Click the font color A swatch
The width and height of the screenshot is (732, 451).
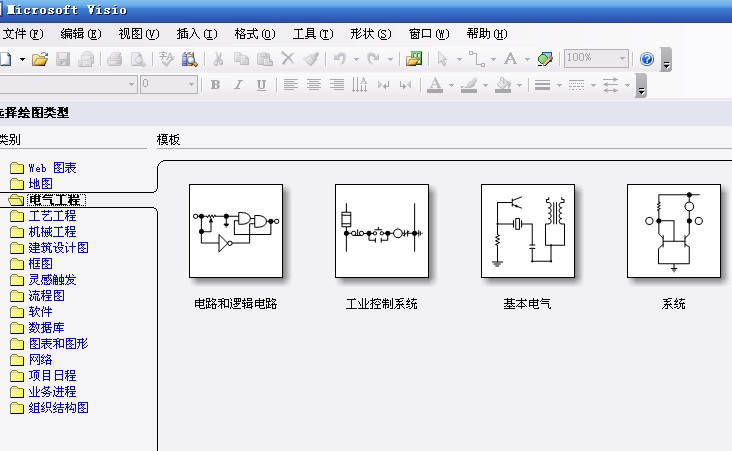(435, 85)
